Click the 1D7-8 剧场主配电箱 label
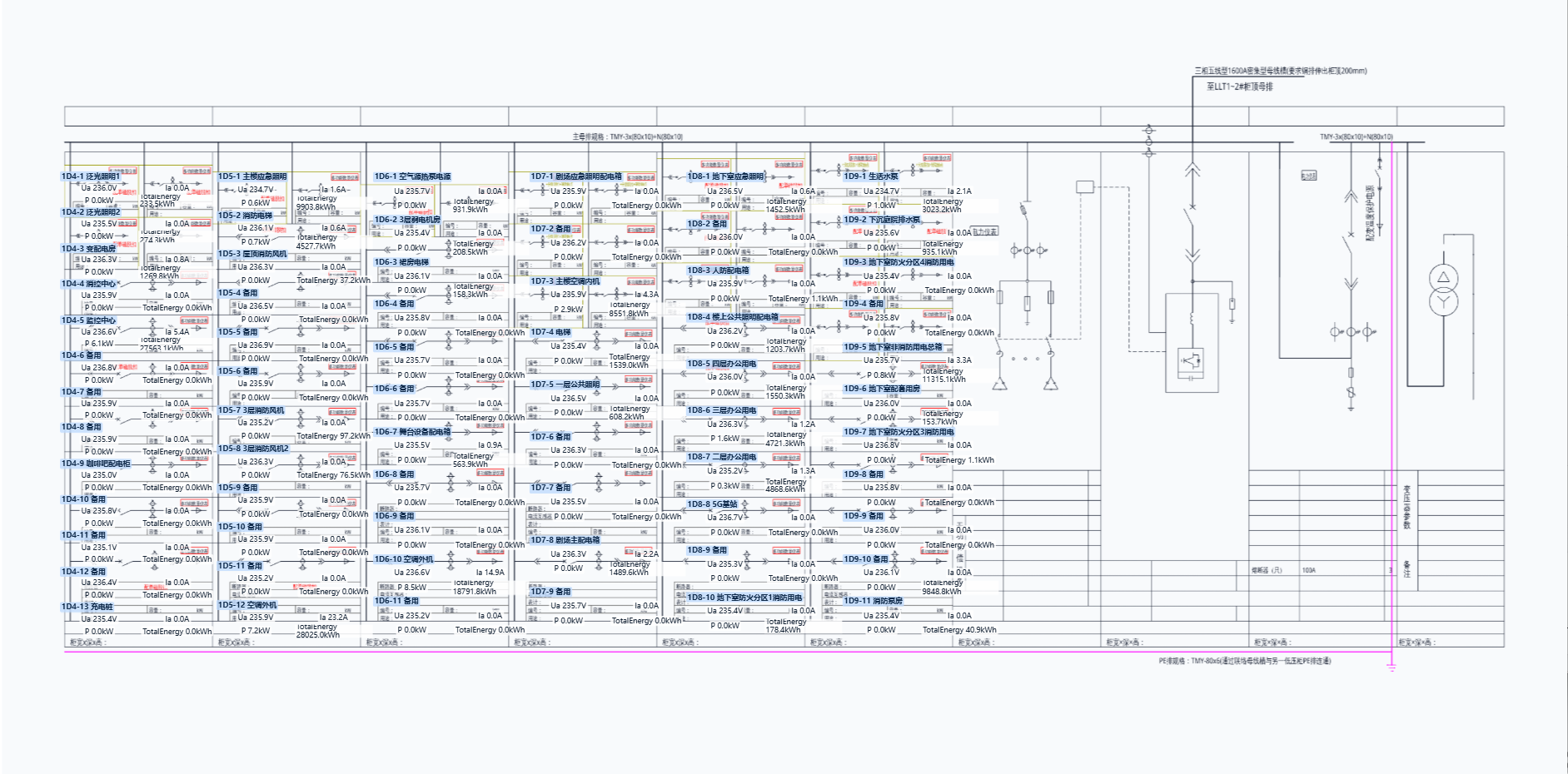This screenshot has width=1568, height=774. point(565,540)
